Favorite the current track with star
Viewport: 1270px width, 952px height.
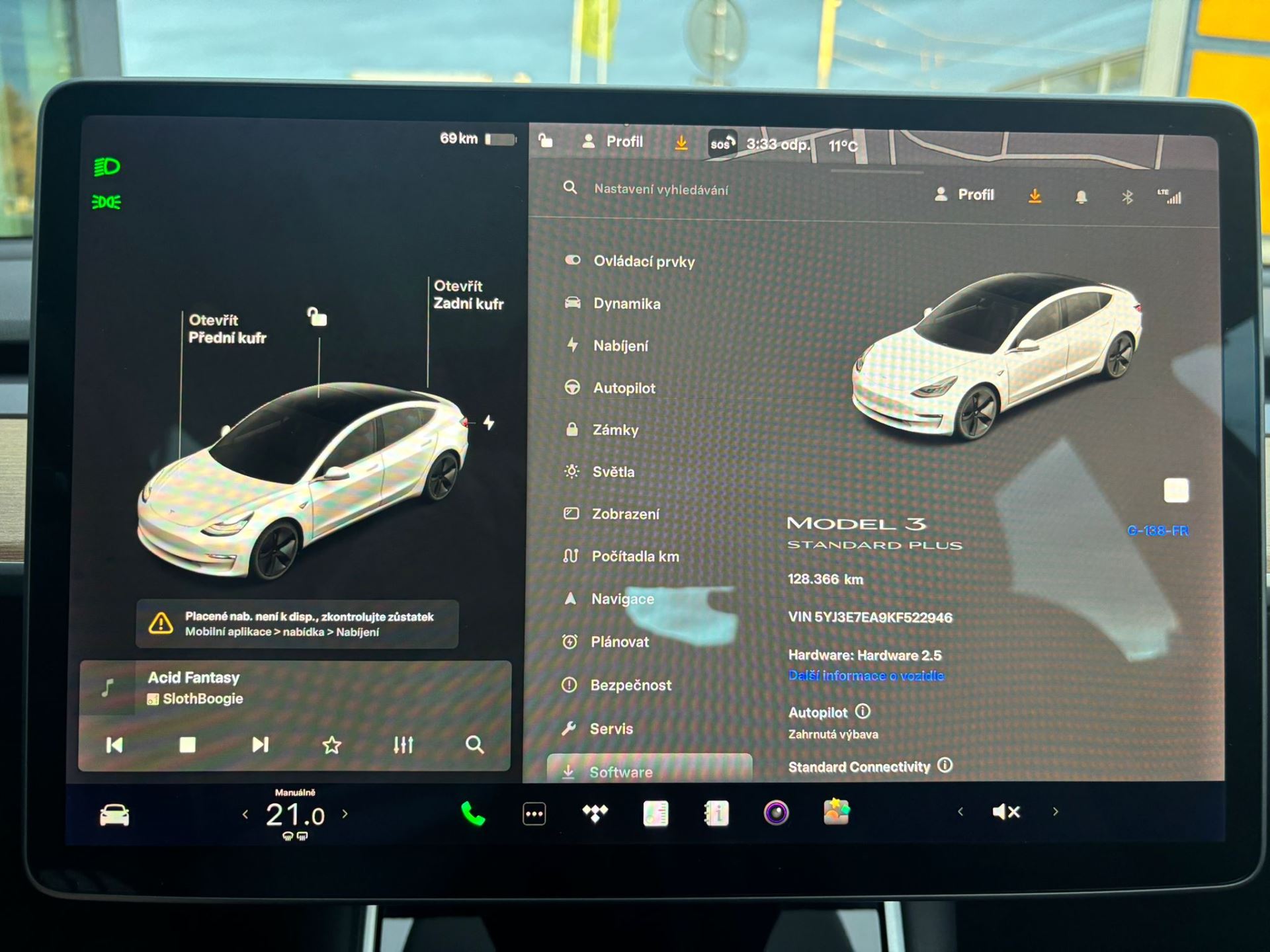click(x=331, y=745)
